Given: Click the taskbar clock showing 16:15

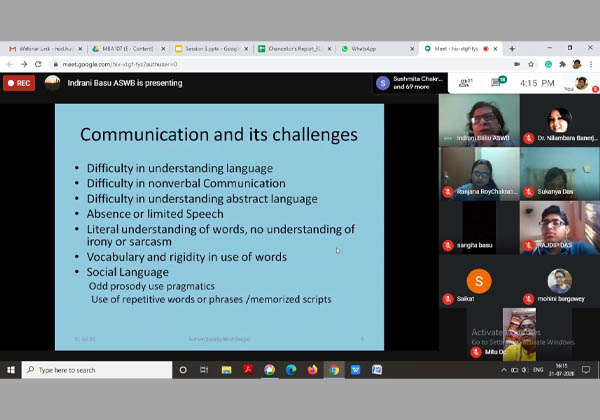Looking at the screenshot, I should point(561,370).
